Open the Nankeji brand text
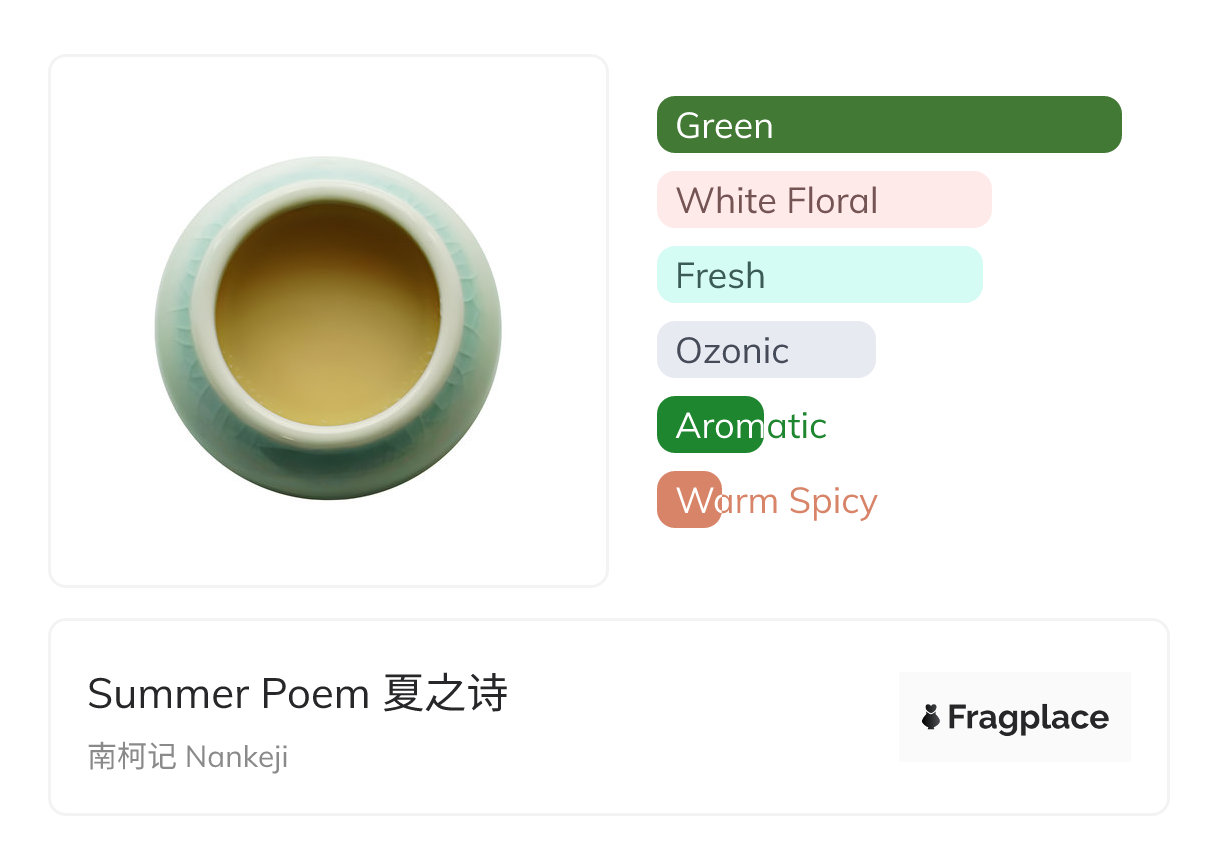 [237, 757]
